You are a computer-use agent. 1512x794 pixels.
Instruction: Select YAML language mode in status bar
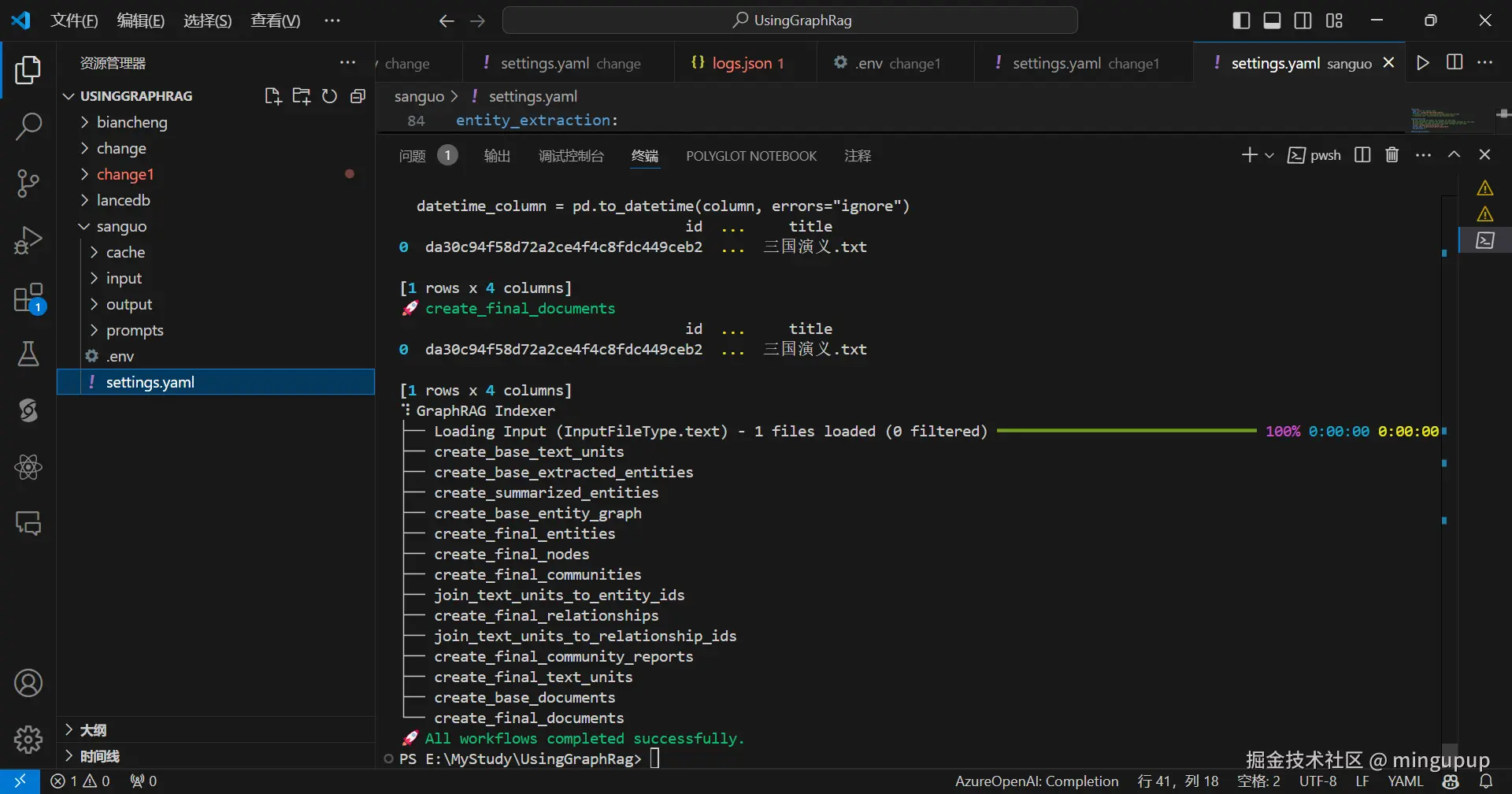click(1405, 781)
